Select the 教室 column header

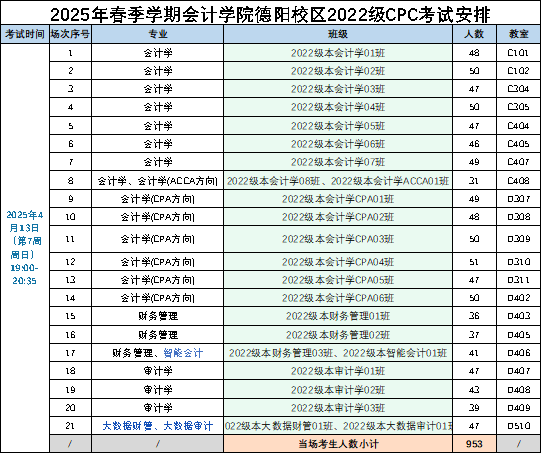pyautogui.click(x=518, y=34)
